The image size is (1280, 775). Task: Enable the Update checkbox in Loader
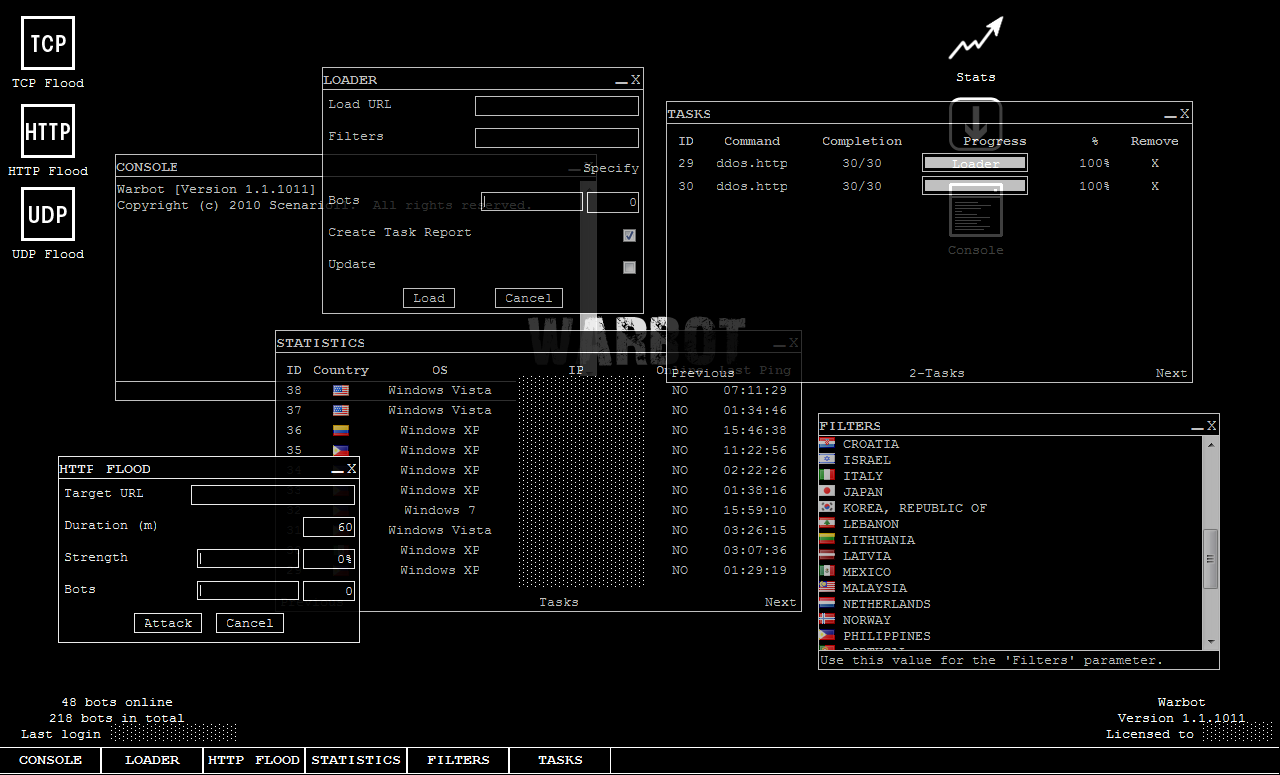629,267
